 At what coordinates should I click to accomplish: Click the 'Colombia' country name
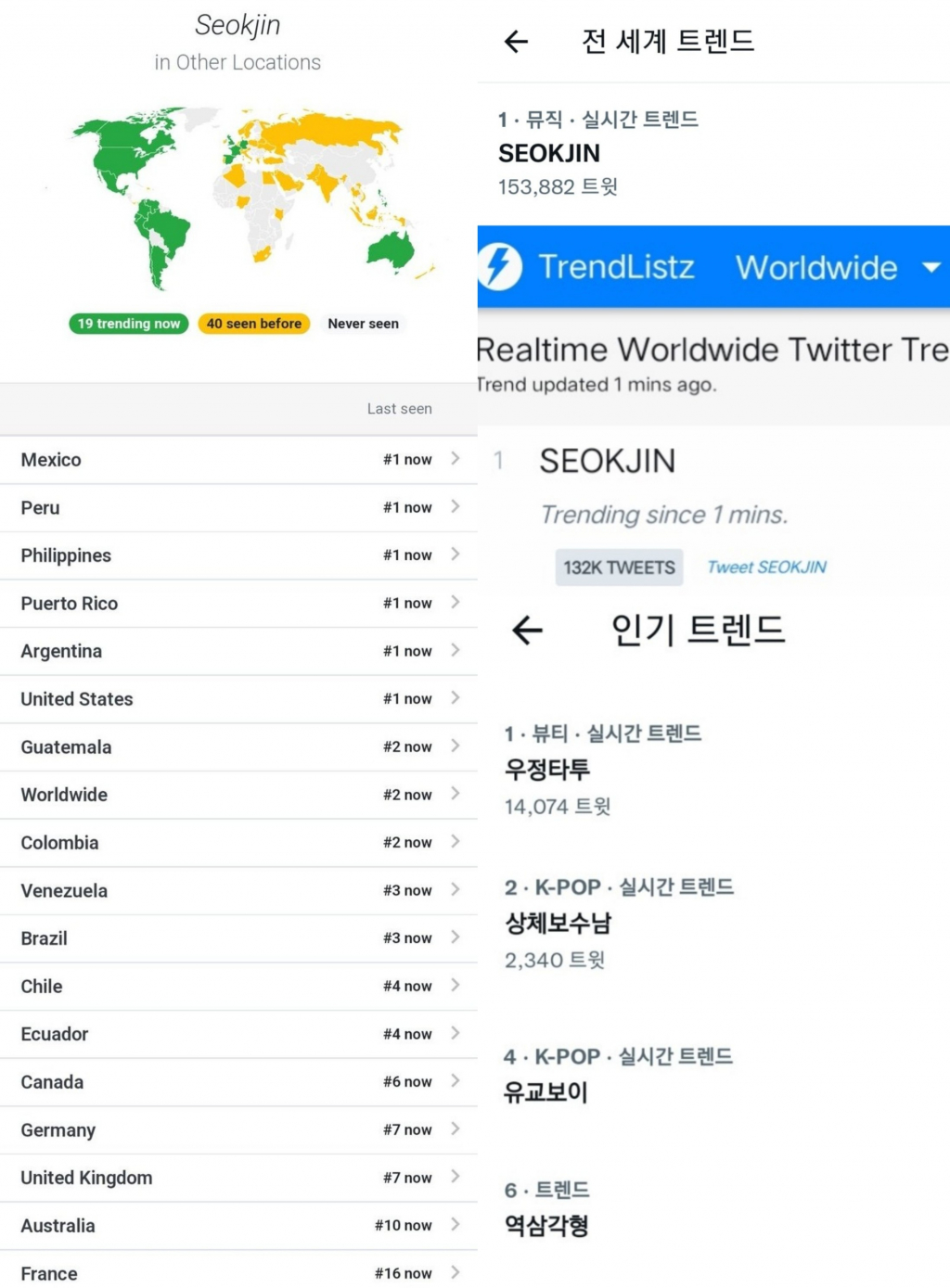59,843
